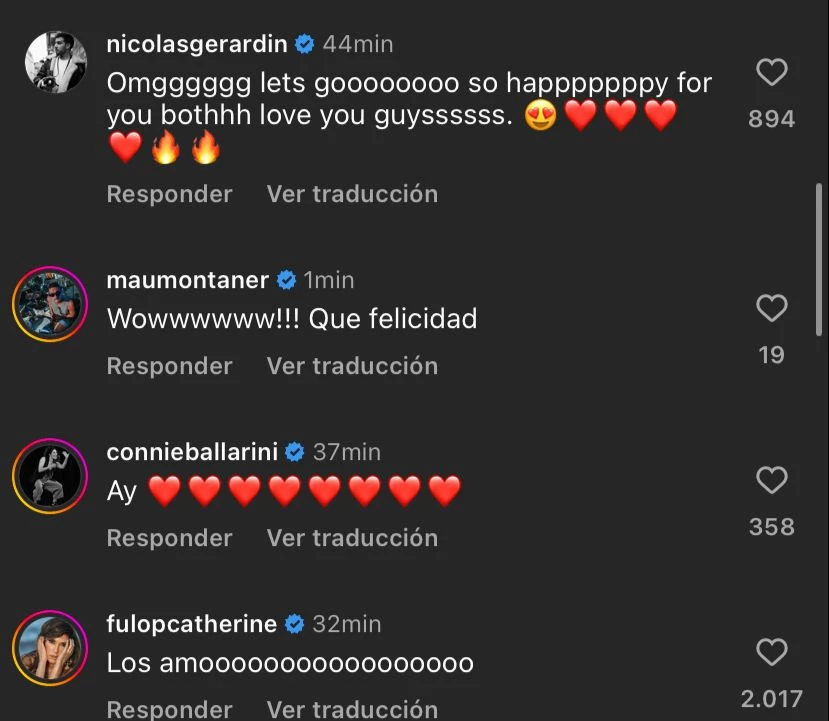The width and height of the screenshot is (829, 721).
Task: Reply to nicolasgerardin's comment
Action: [x=169, y=194]
